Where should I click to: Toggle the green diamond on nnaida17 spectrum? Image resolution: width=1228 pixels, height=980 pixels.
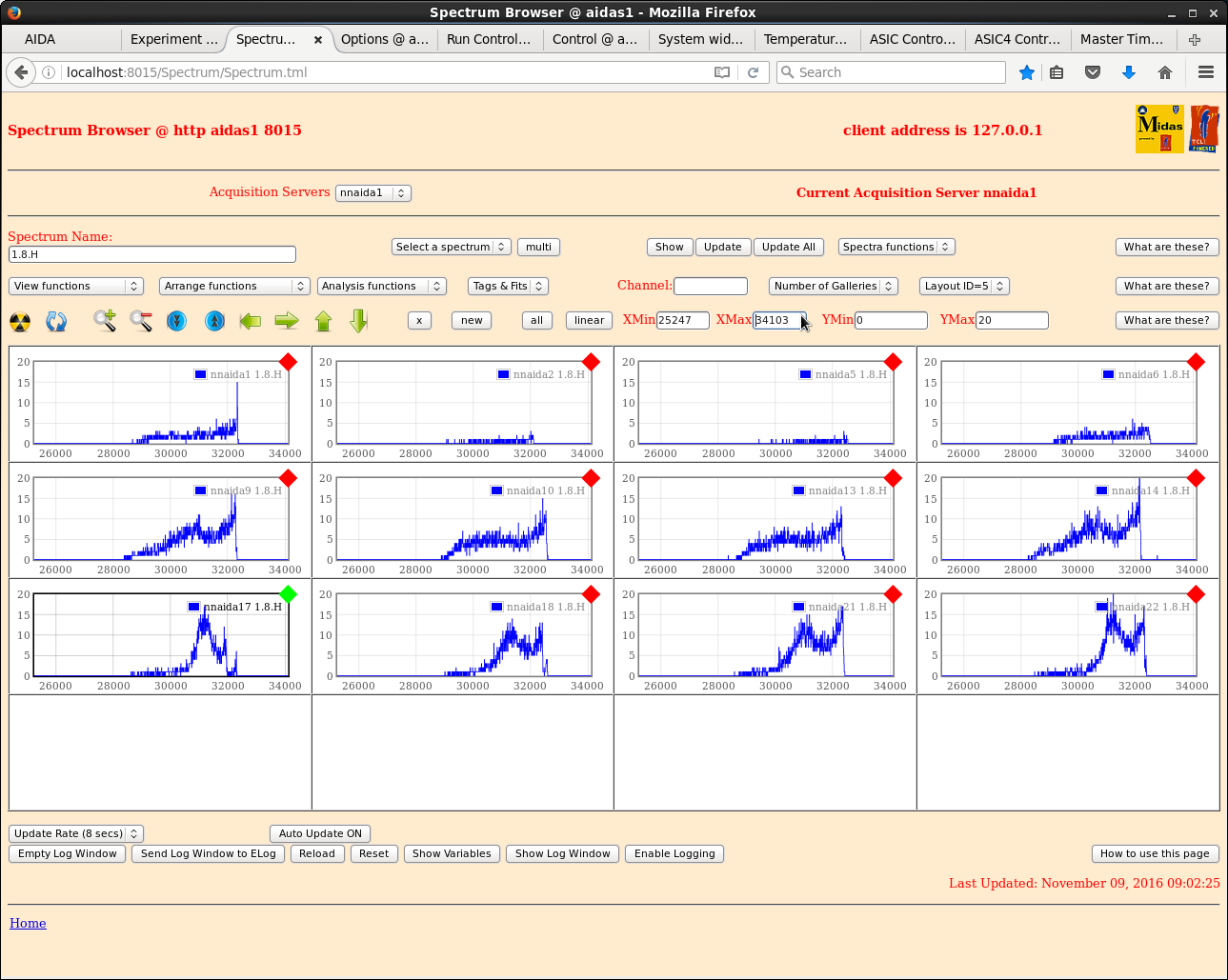tap(289, 594)
